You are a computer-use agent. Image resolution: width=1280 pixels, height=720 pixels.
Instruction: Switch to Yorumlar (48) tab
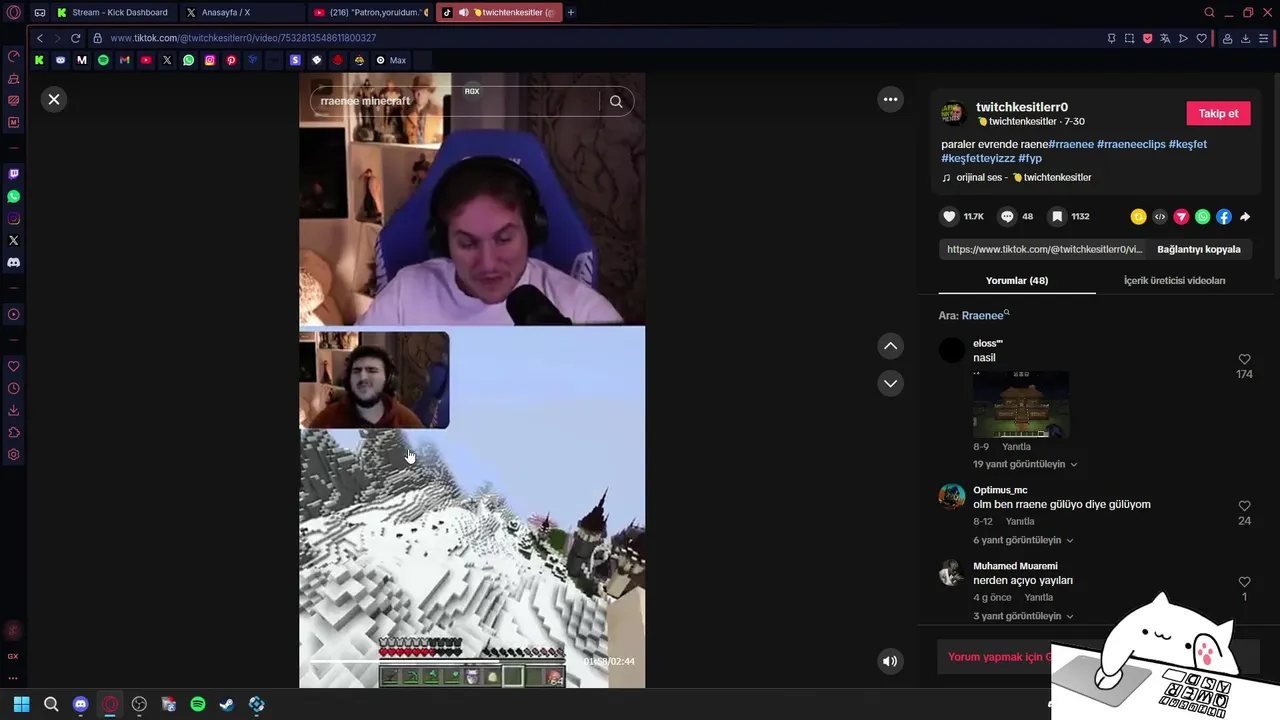pyautogui.click(x=1017, y=281)
